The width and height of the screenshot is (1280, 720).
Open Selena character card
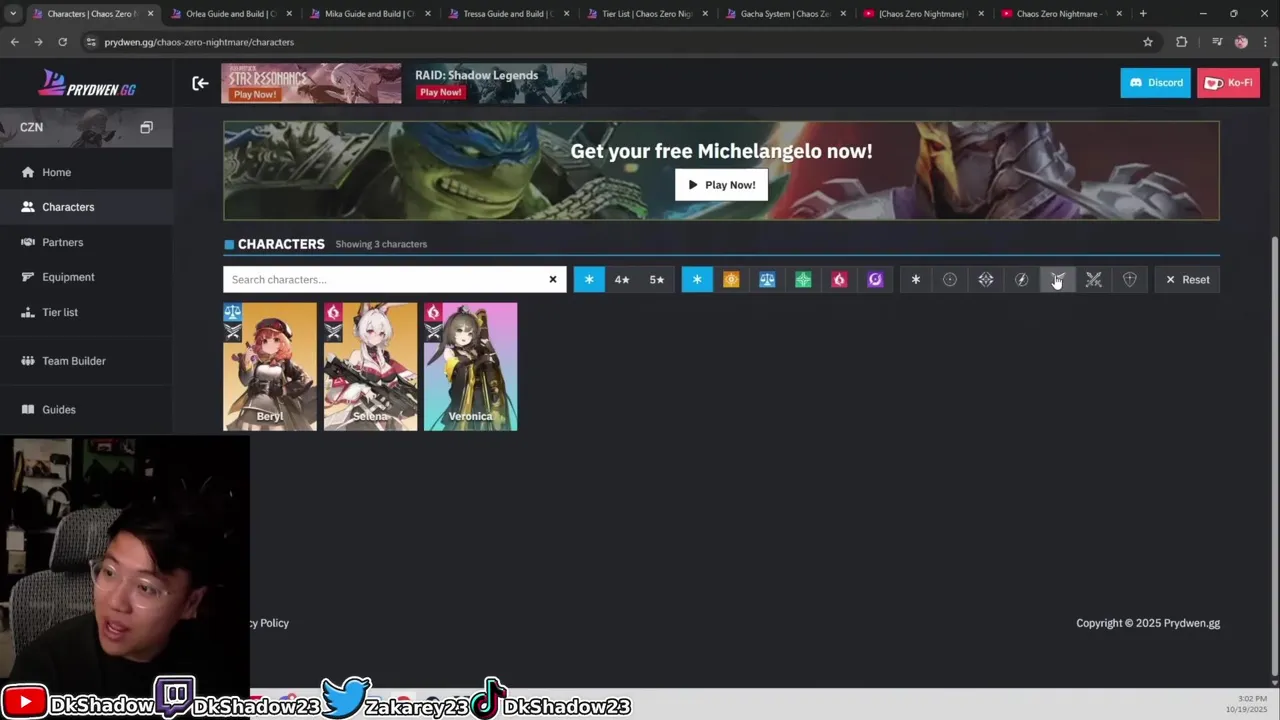[x=370, y=367]
